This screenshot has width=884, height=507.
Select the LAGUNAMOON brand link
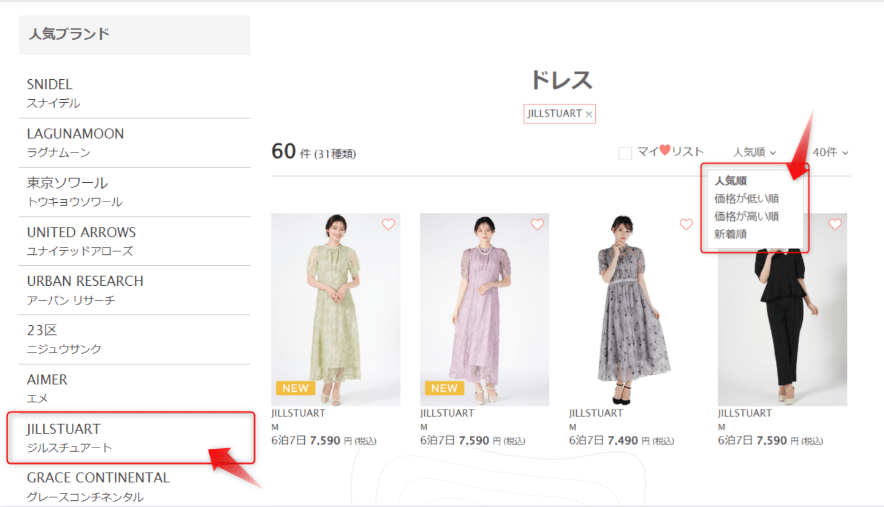coord(135,143)
